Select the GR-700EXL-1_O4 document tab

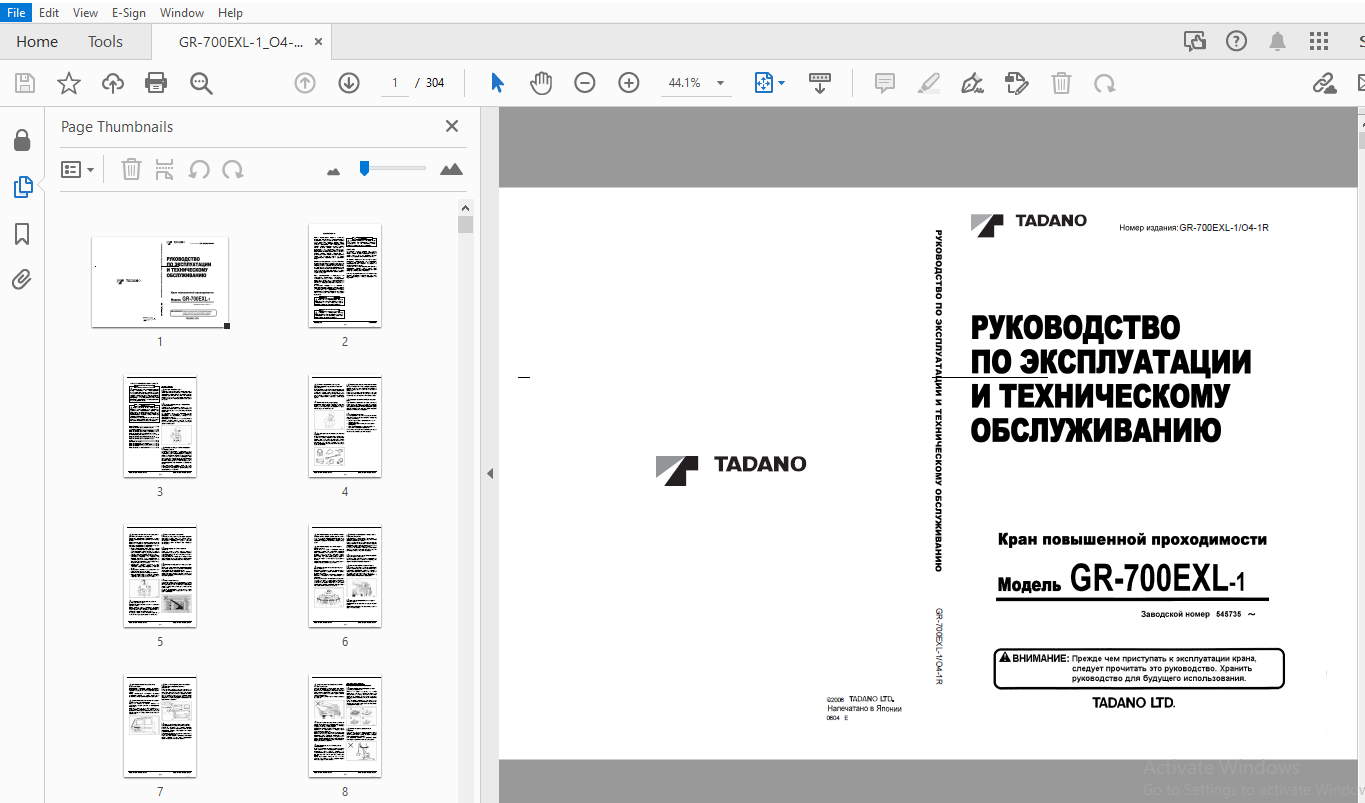(x=241, y=42)
